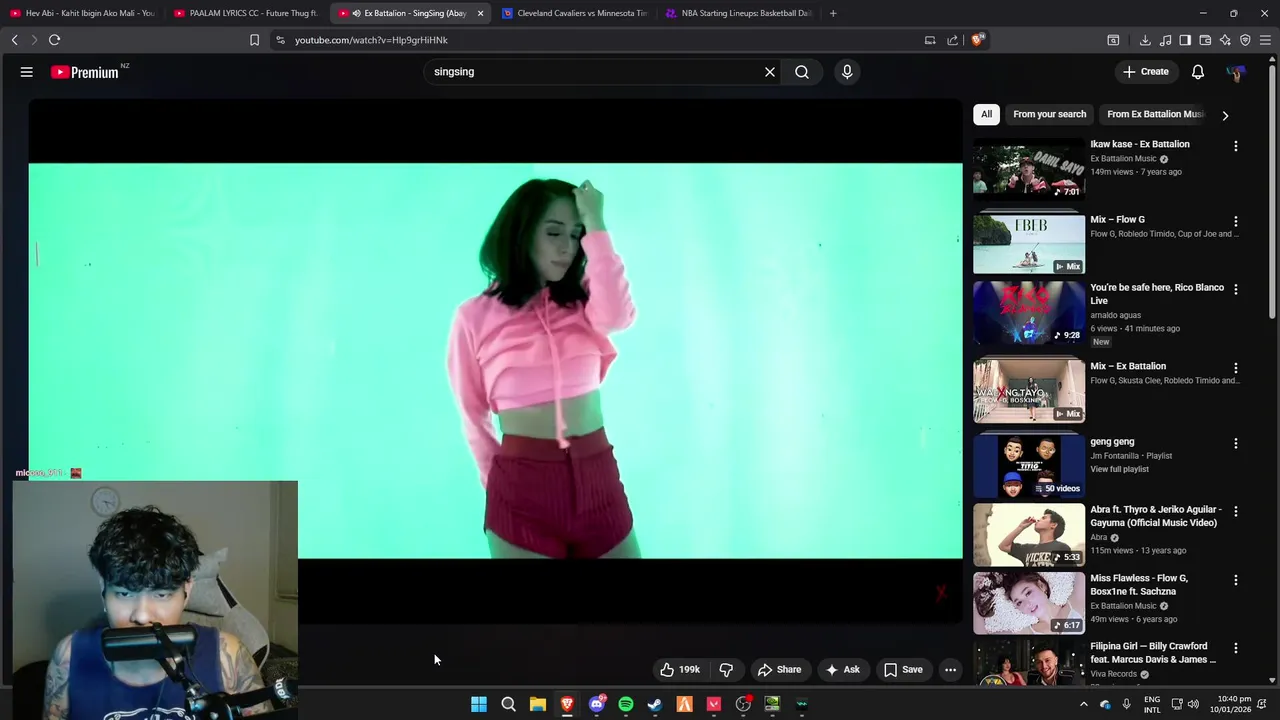1280x720 pixels.
Task: Open the Windows Start menu
Action: point(479,704)
